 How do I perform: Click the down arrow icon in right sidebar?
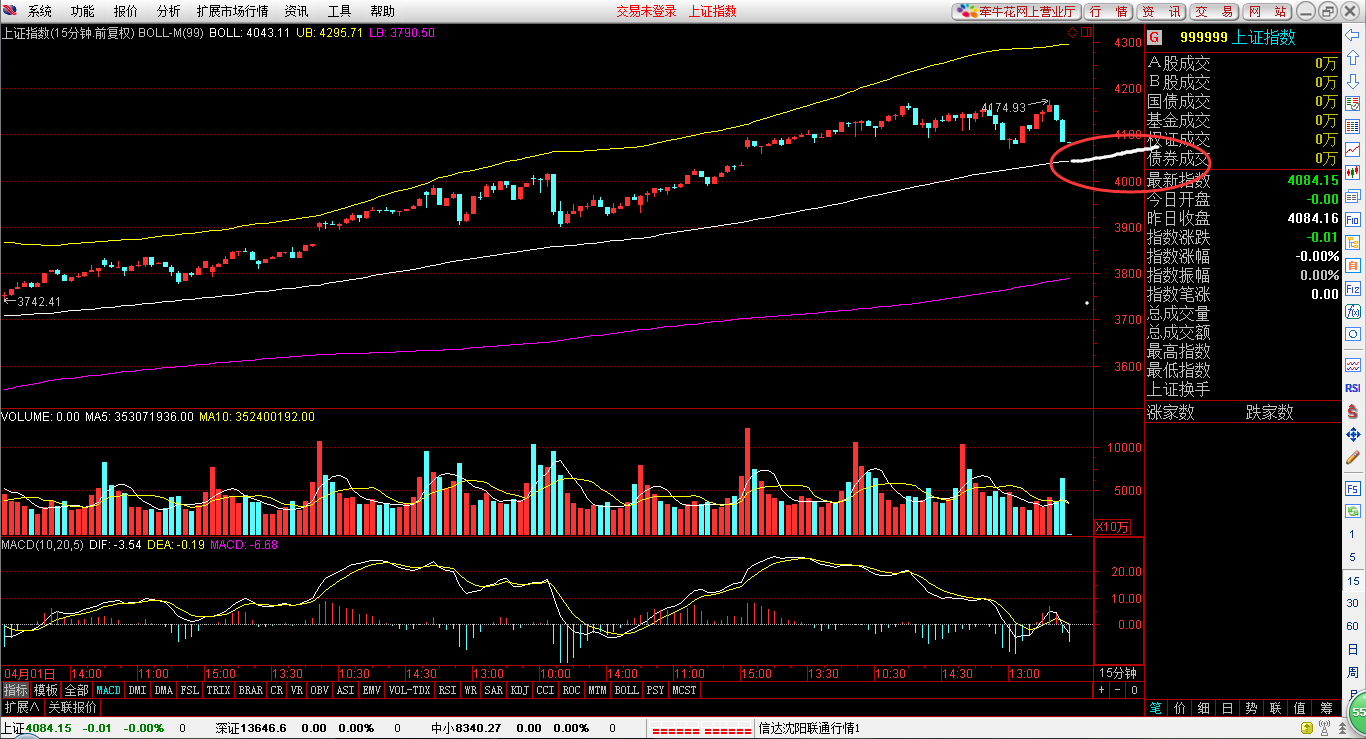1353,80
